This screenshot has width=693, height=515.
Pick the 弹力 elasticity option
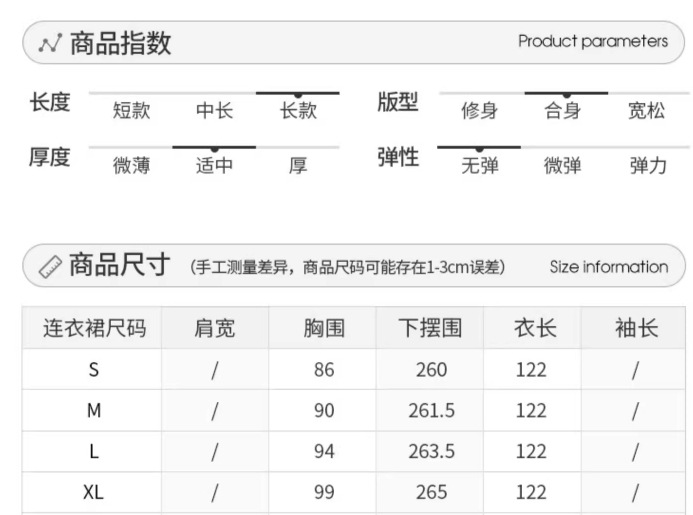pos(647,165)
